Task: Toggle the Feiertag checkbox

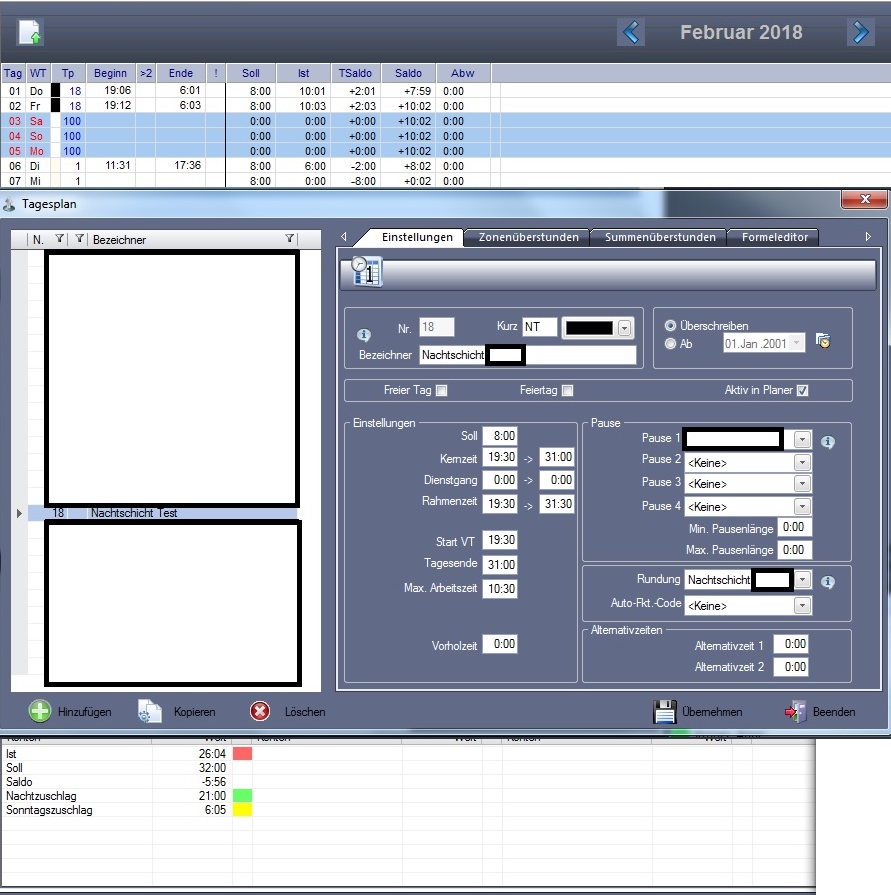Action: pyautogui.click(x=567, y=391)
